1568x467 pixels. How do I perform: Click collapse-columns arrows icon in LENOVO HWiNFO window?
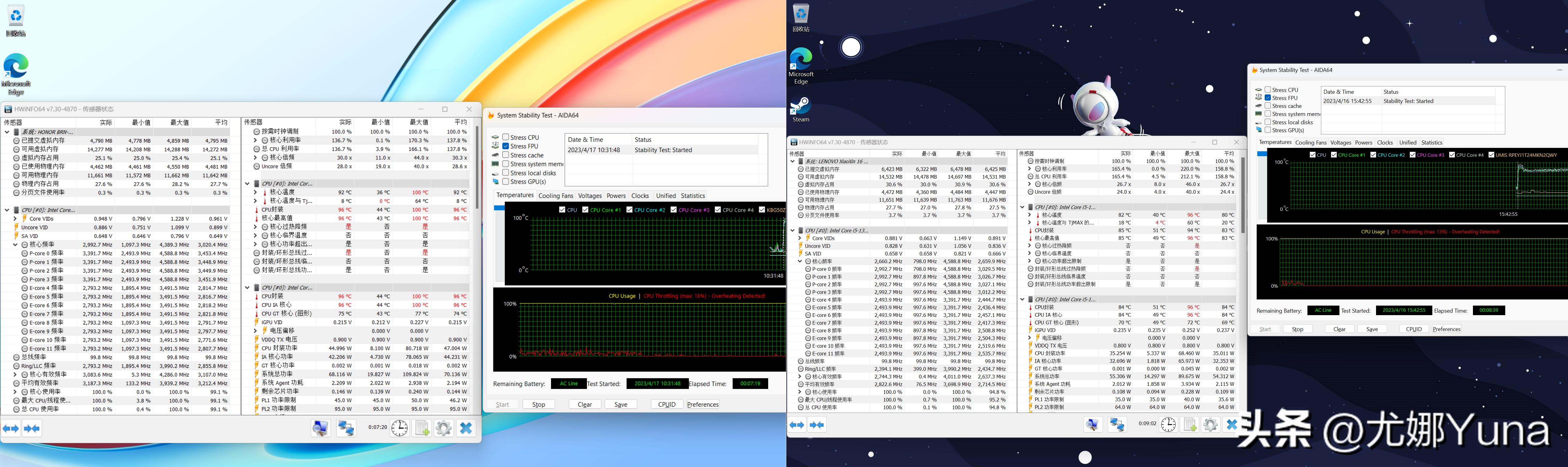(817, 425)
